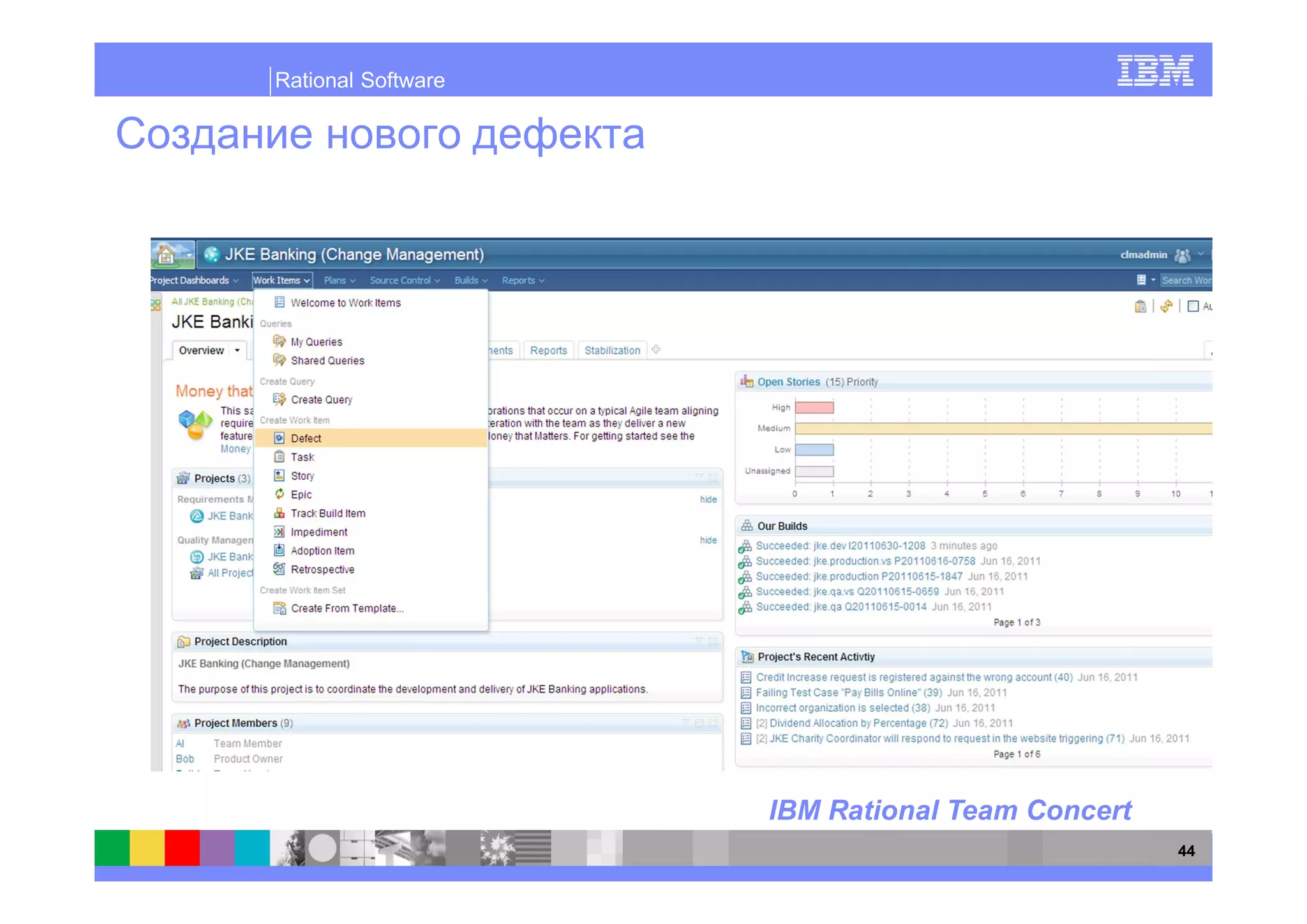Open Failing Test Case Pay Bills Online link
The image size is (1307, 924).
(x=849, y=692)
